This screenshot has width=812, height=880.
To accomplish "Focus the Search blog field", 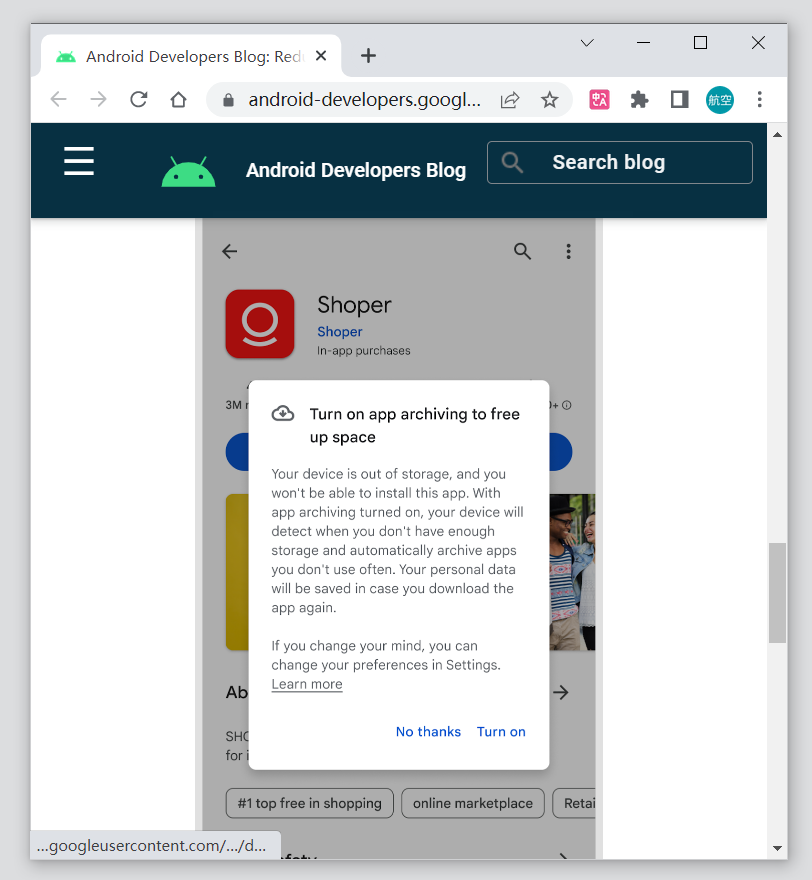I will click(620, 162).
